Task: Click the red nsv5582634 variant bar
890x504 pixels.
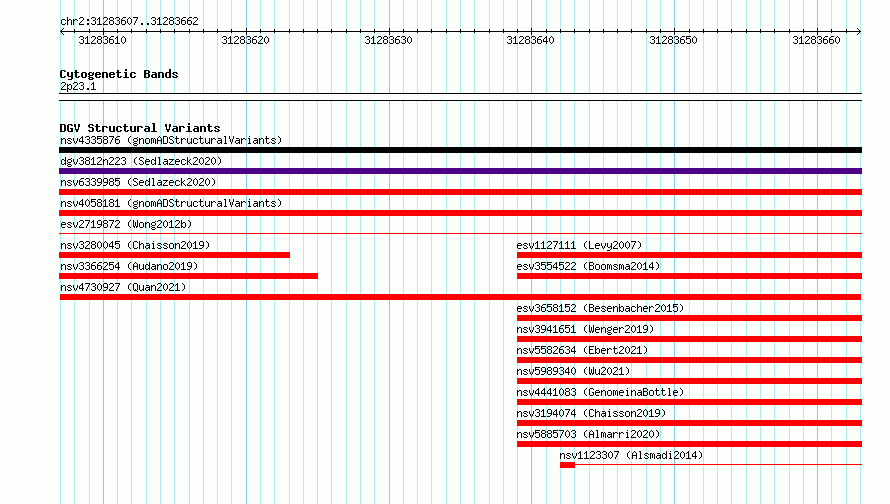Action: pos(689,360)
